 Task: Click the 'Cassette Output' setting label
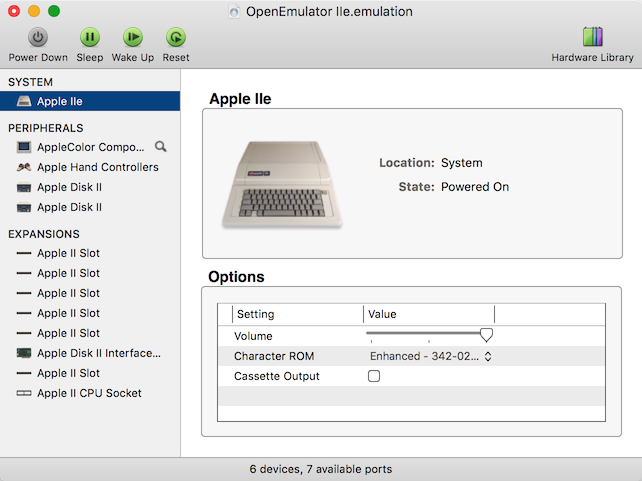click(x=276, y=376)
